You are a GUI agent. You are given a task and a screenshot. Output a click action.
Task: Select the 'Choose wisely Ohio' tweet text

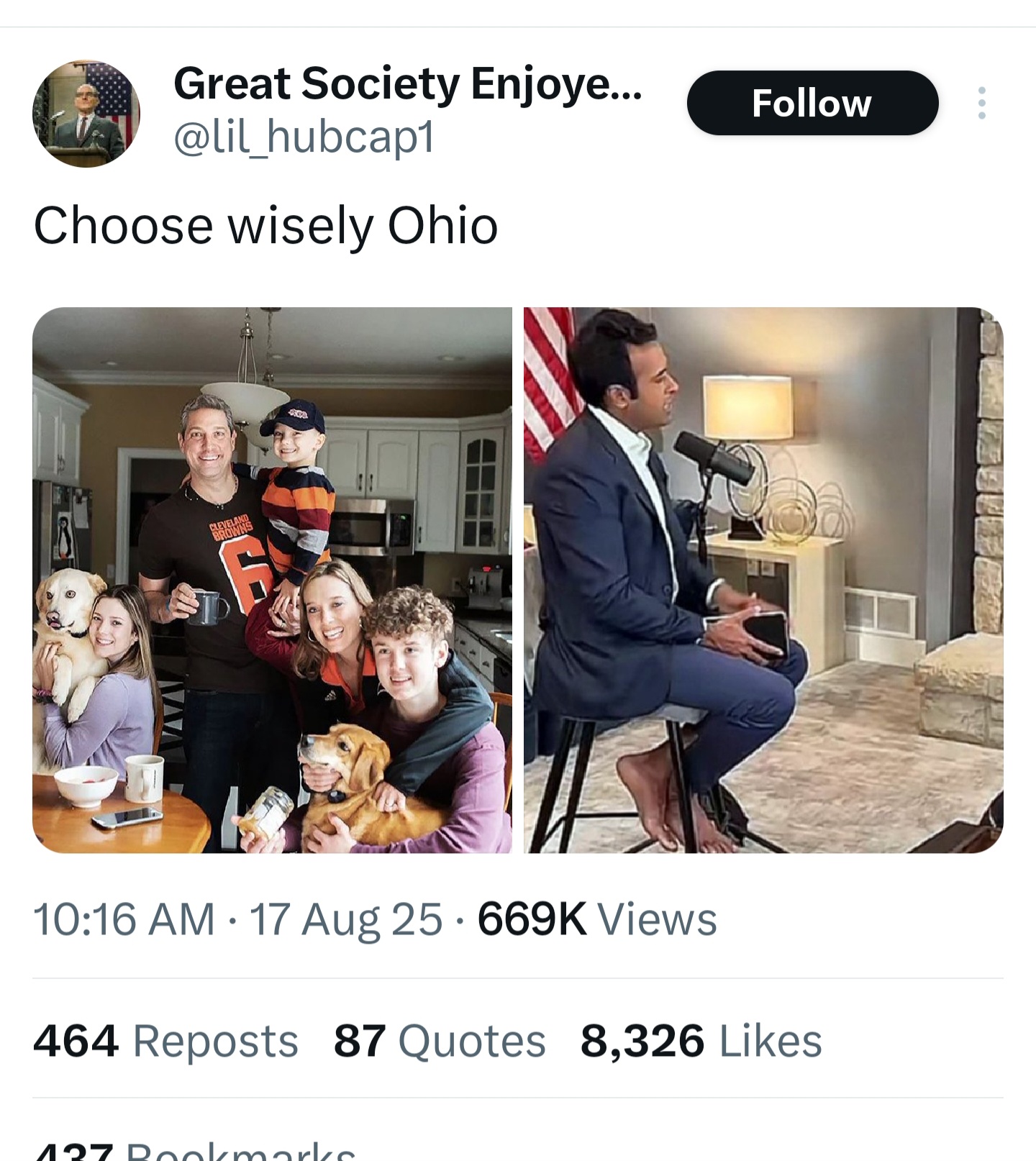(x=265, y=225)
